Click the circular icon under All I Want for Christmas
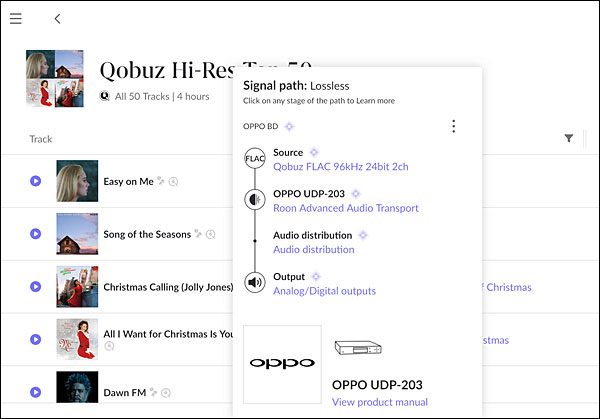Image resolution: width=600 pixels, height=419 pixels. point(109,346)
